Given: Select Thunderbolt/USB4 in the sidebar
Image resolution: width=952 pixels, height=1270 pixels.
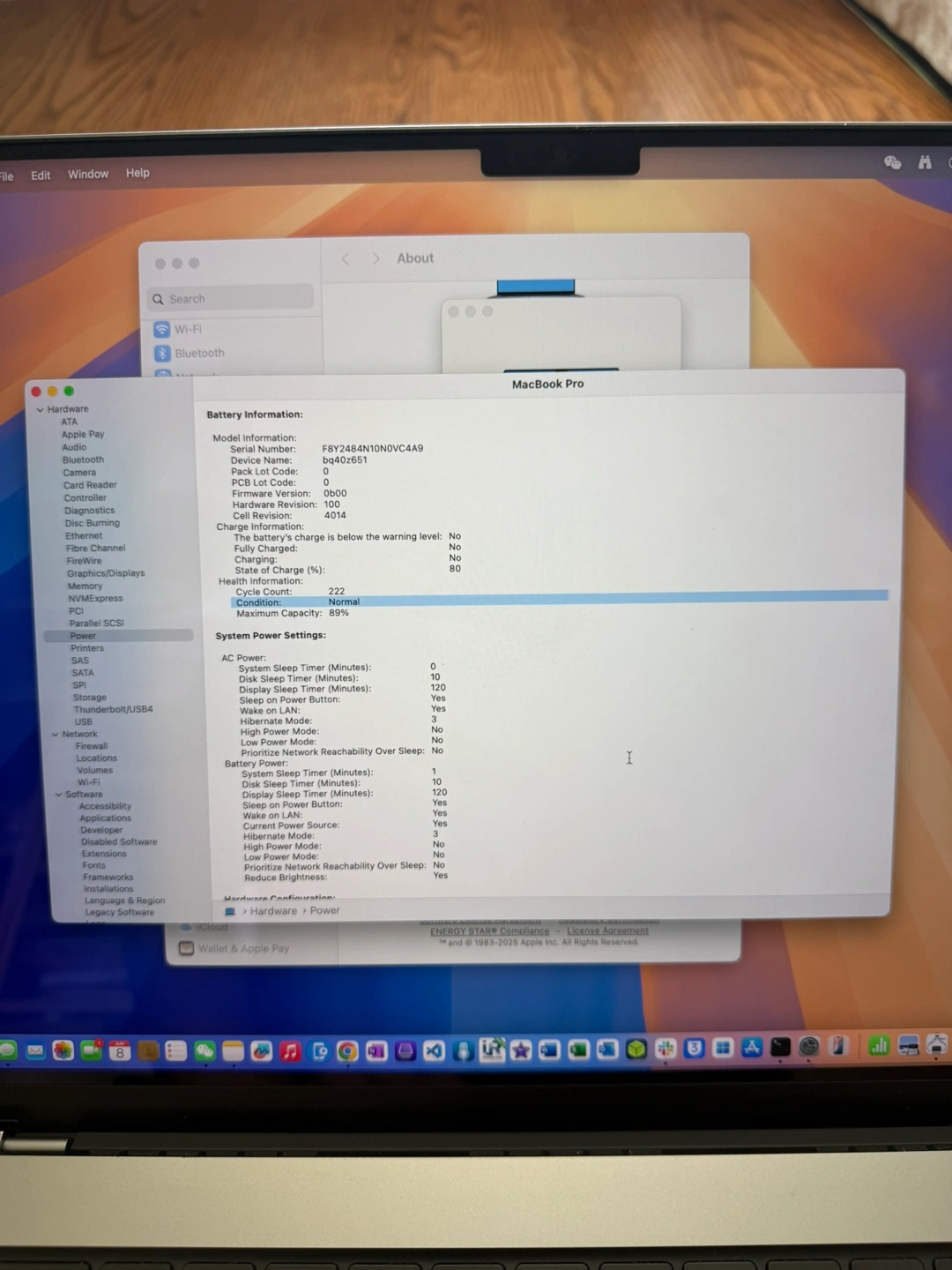Looking at the screenshot, I should [x=113, y=709].
